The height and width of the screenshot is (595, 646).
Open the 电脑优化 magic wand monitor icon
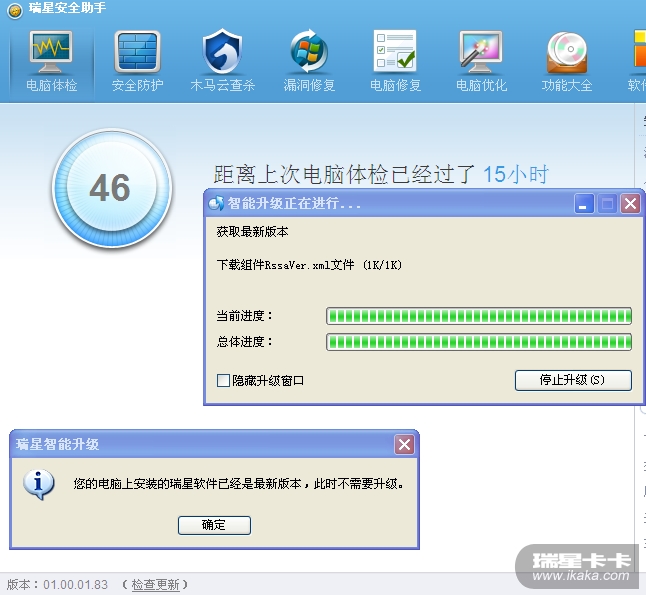(x=481, y=52)
